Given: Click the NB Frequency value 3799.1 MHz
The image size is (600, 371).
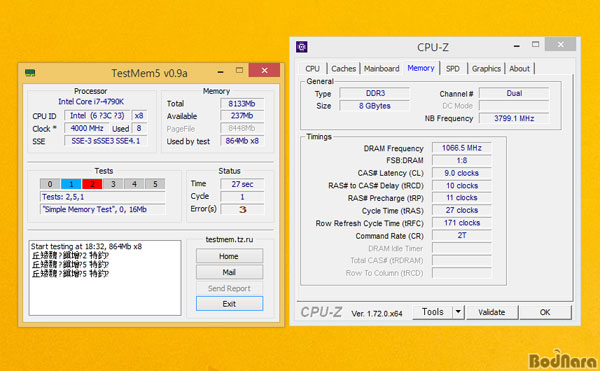Looking at the screenshot, I should tap(514, 118).
